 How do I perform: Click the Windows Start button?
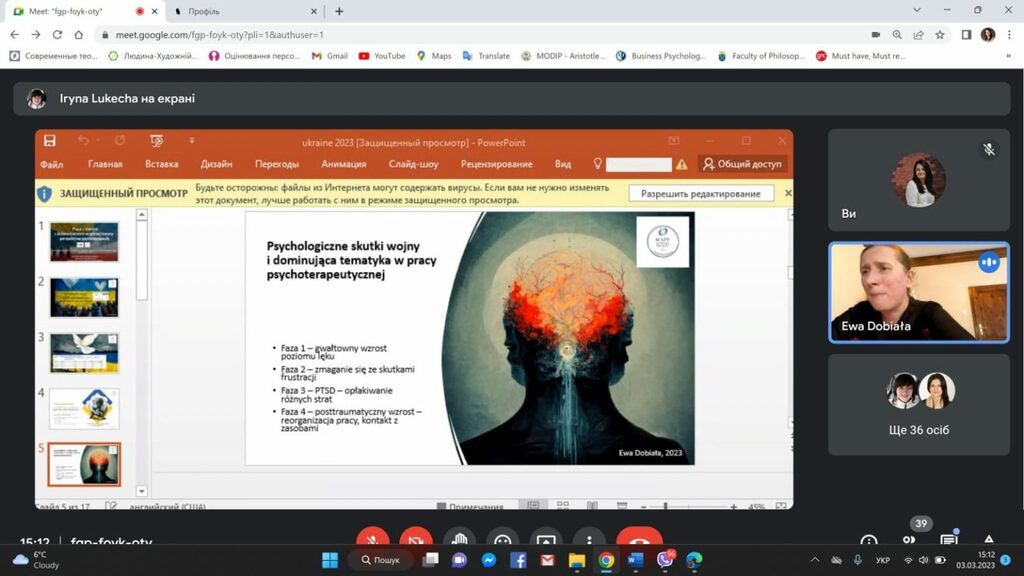click(x=330, y=560)
